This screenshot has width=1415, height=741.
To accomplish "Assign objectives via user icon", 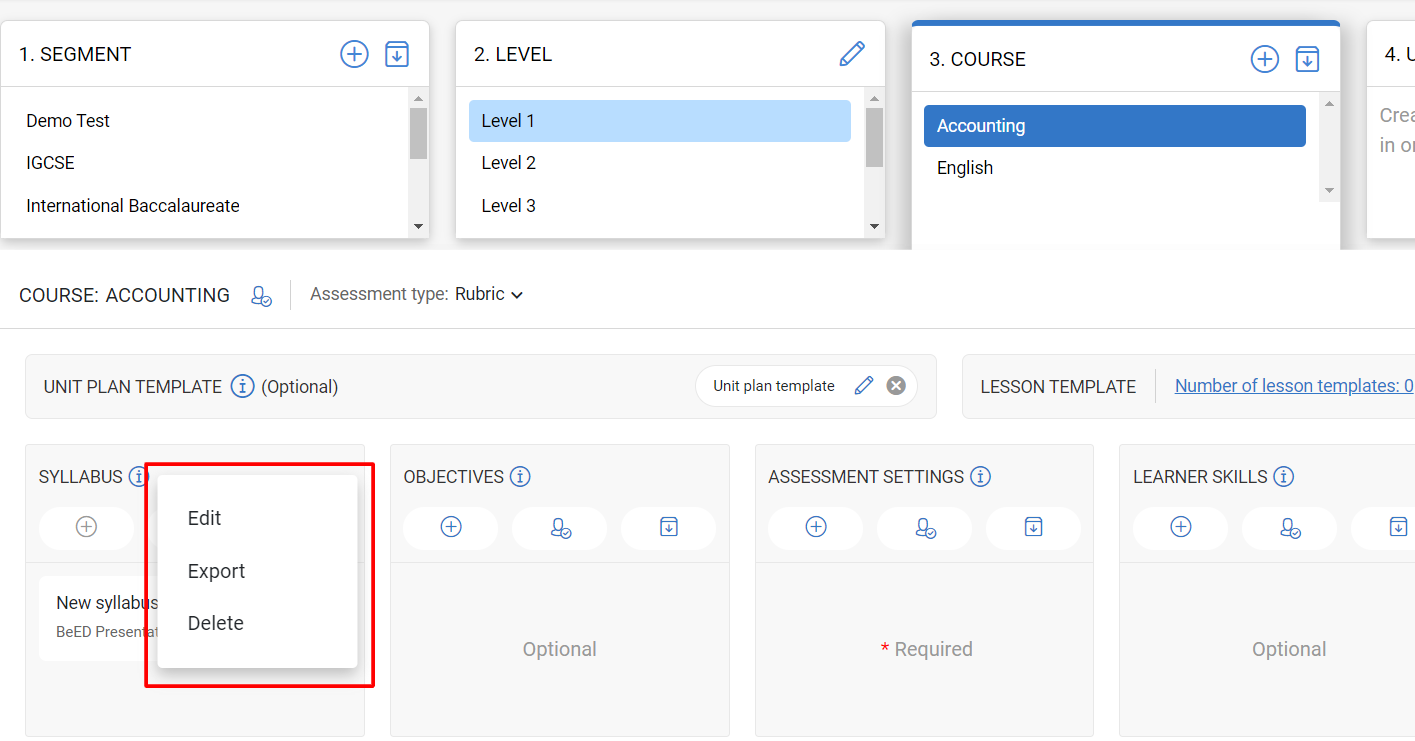I will (x=560, y=527).
